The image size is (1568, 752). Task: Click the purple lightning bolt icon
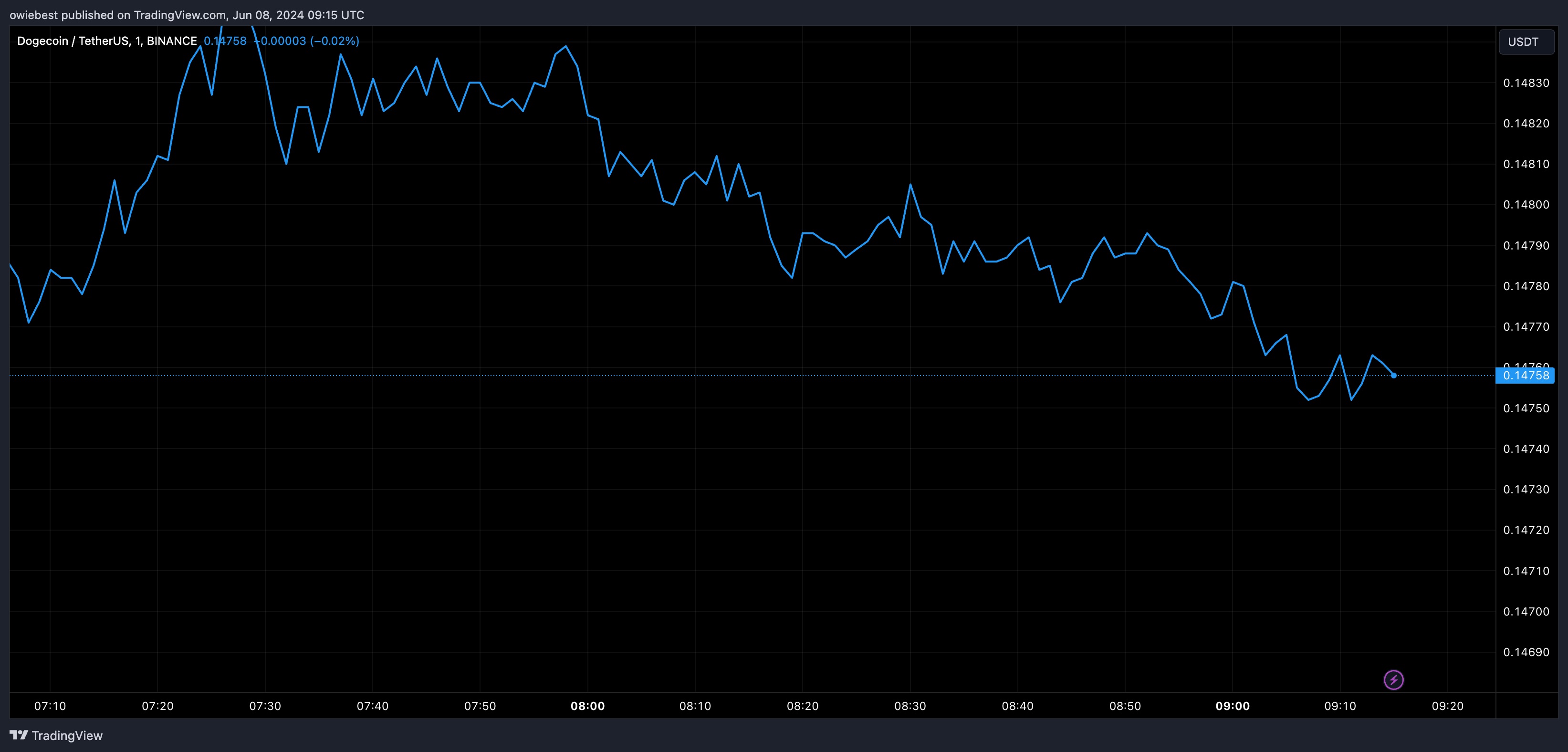tap(1393, 679)
